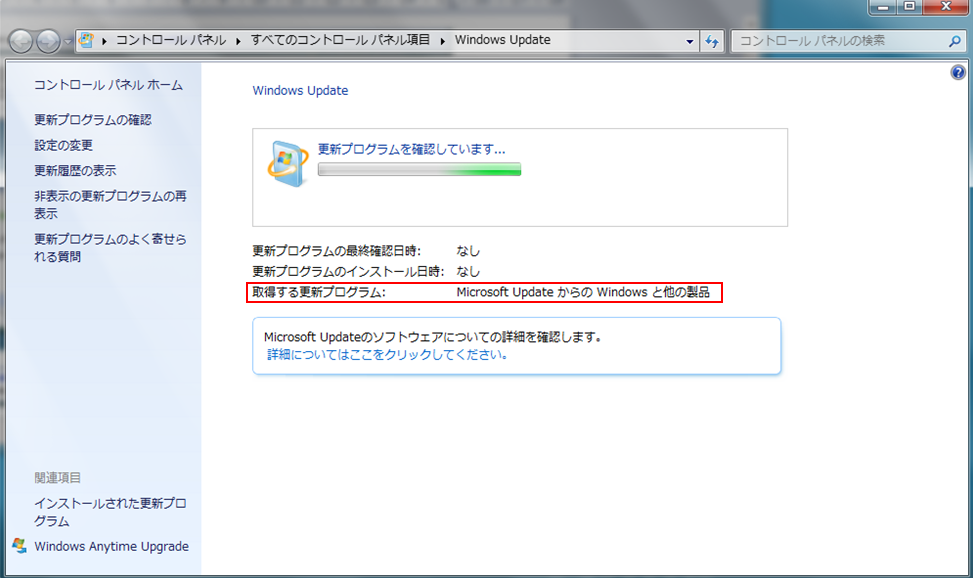Expand arrow after すべてのコントロール パネル項目
This screenshot has width=973, height=578.
tap(442, 41)
